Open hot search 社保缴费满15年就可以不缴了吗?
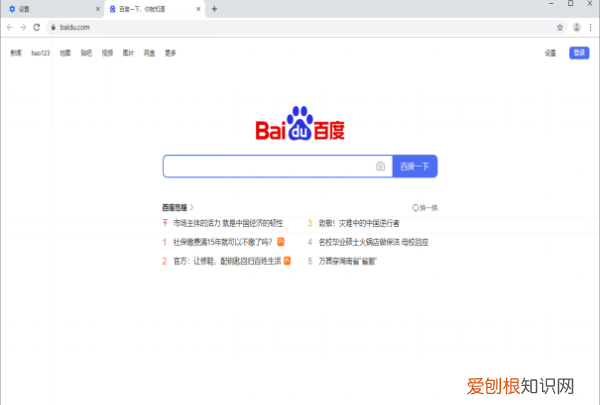The width and height of the screenshot is (600, 405). (x=223, y=242)
